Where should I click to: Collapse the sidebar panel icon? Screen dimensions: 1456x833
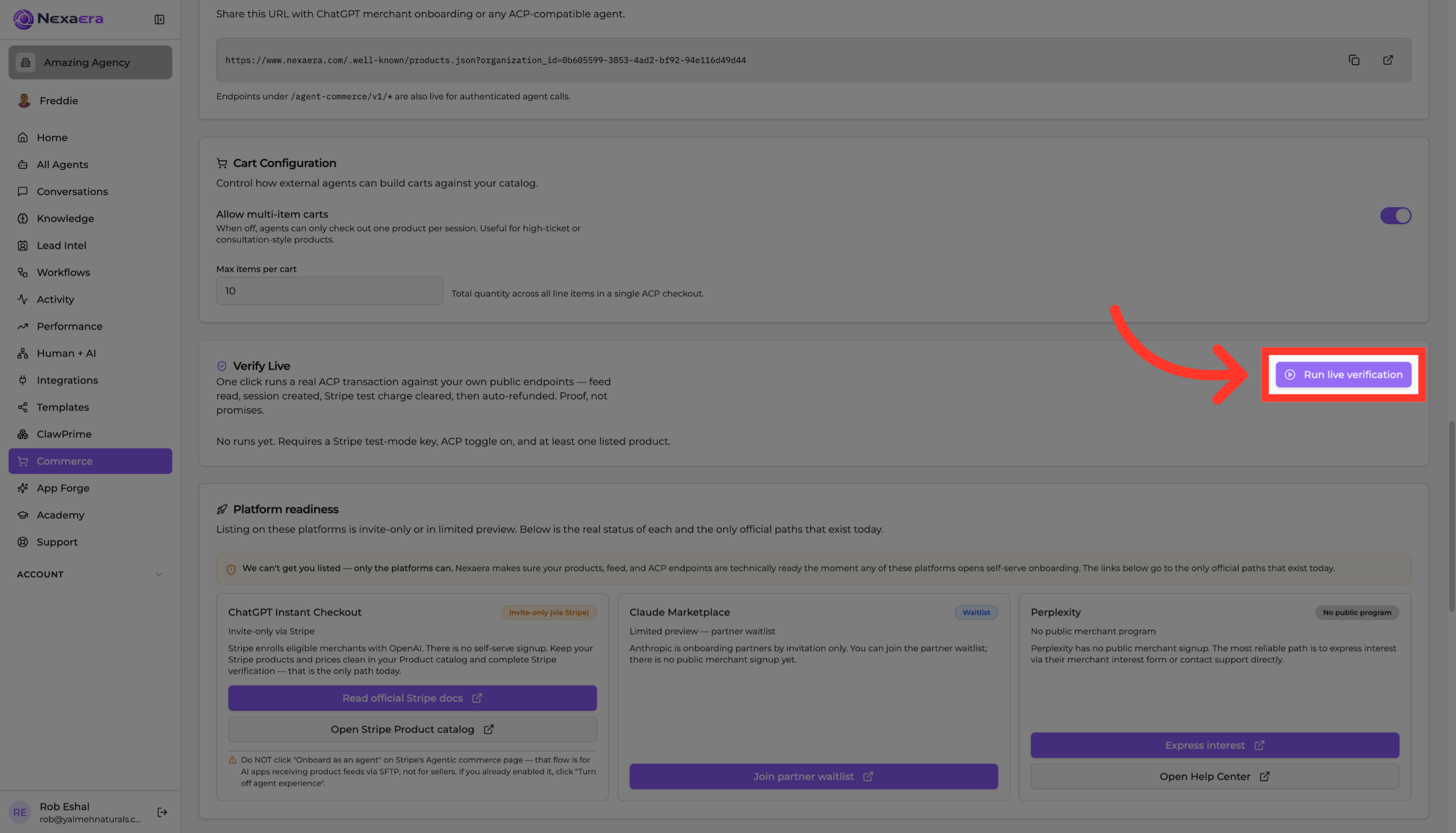point(160,20)
